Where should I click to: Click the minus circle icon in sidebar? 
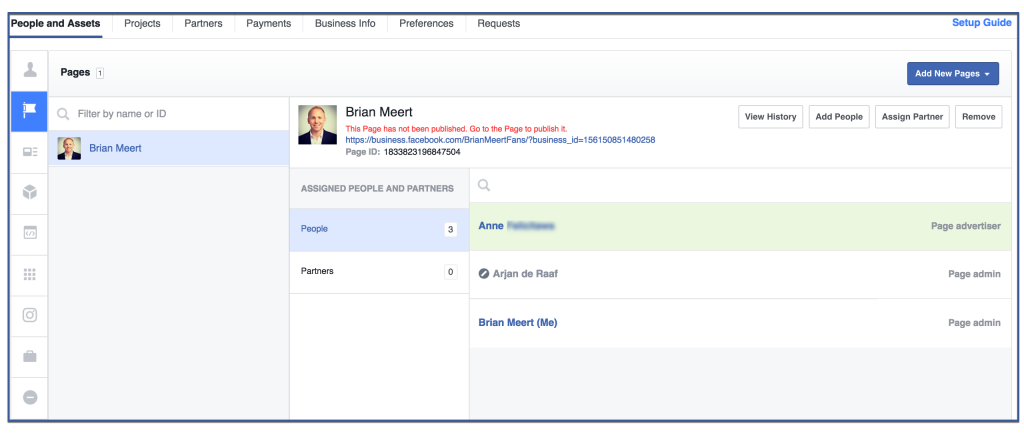tap(29, 397)
